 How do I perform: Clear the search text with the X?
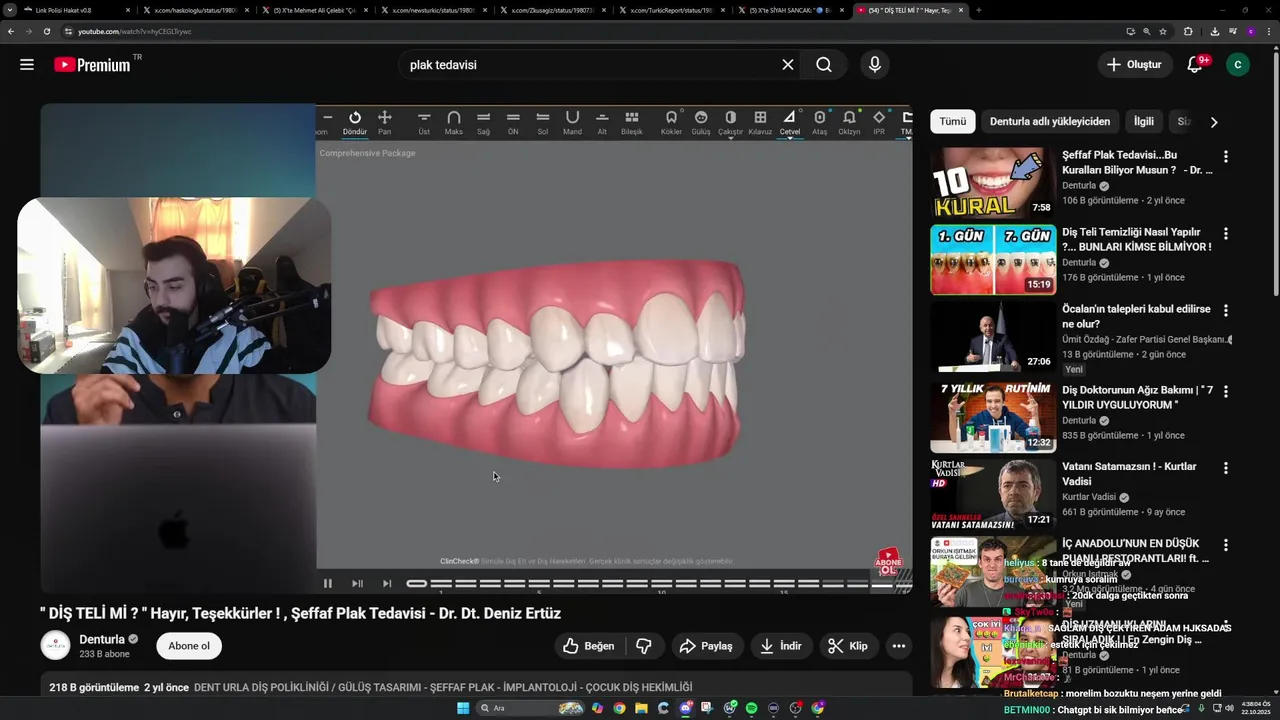[788, 65]
